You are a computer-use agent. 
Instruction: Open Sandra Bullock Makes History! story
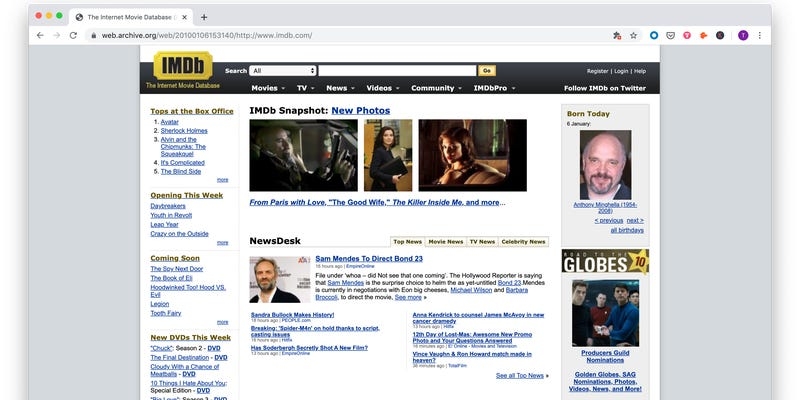292,315
